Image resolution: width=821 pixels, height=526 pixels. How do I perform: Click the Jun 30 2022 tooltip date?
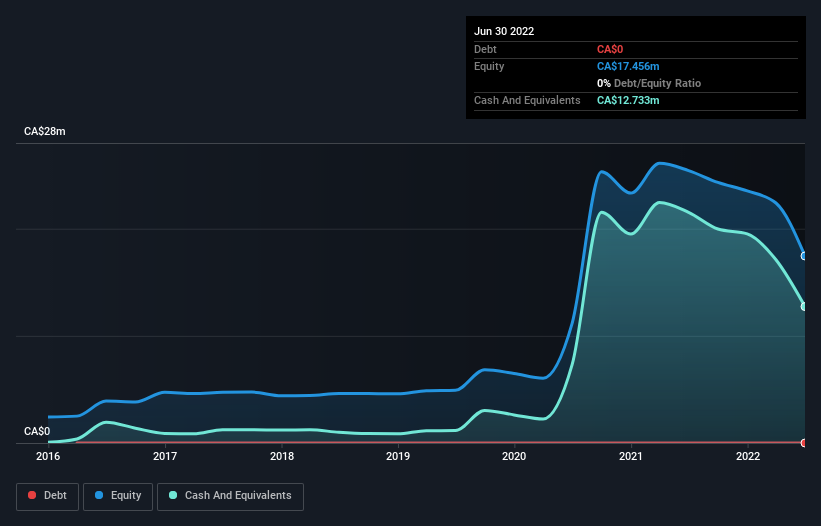click(x=504, y=31)
